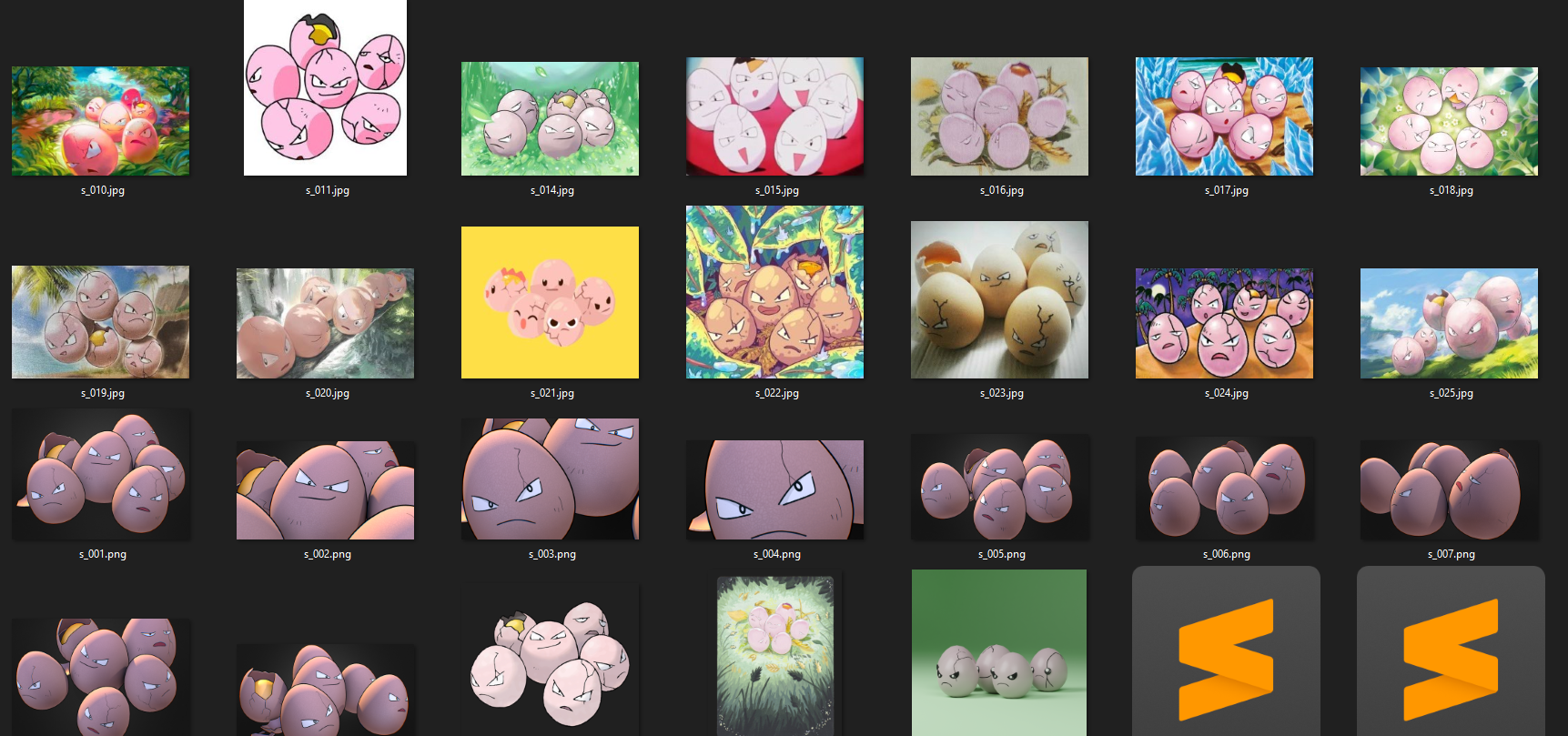The width and height of the screenshot is (1568, 736).
Task: Select the s_001.png thumbnail image
Action: click(x=101, y=474)
